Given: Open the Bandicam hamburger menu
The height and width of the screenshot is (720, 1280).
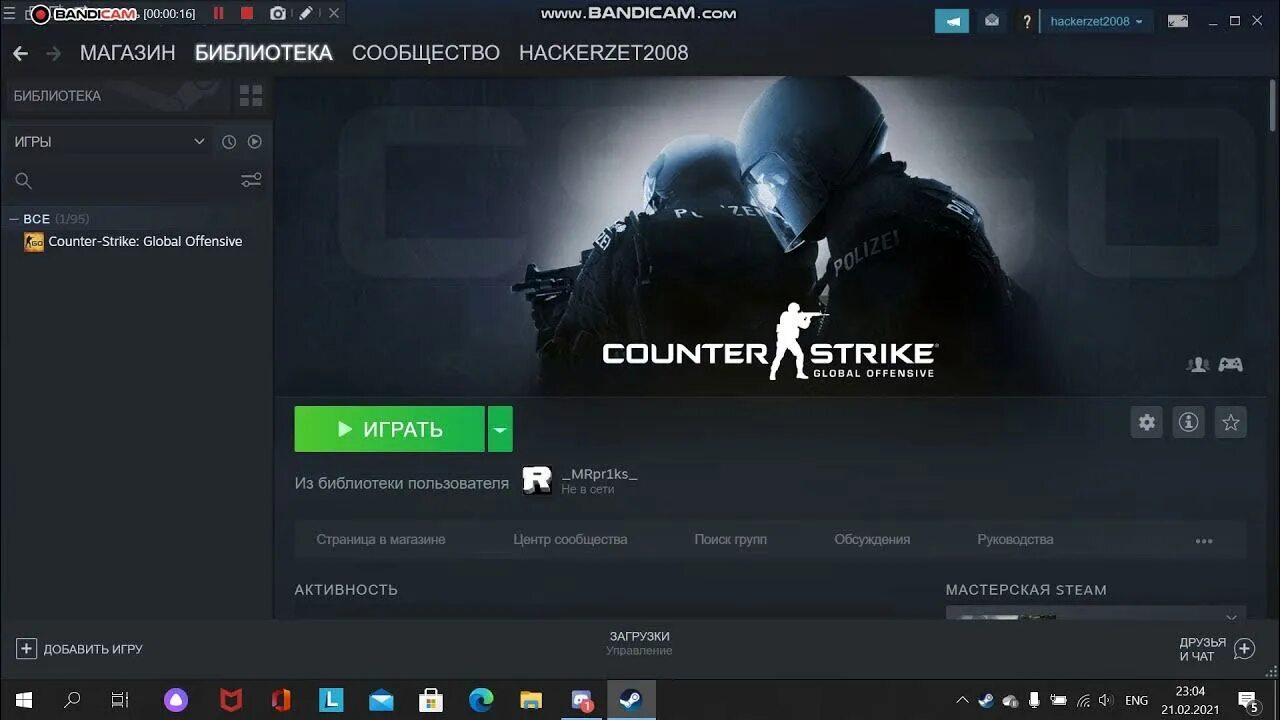Looking at the screenshot, I should pos(10,14).
